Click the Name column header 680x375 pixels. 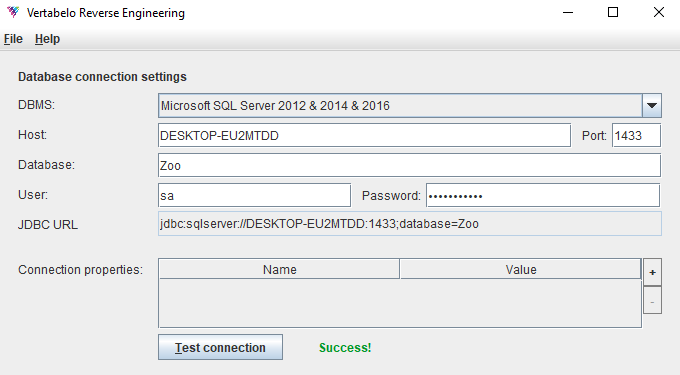[x=279, y=269]
